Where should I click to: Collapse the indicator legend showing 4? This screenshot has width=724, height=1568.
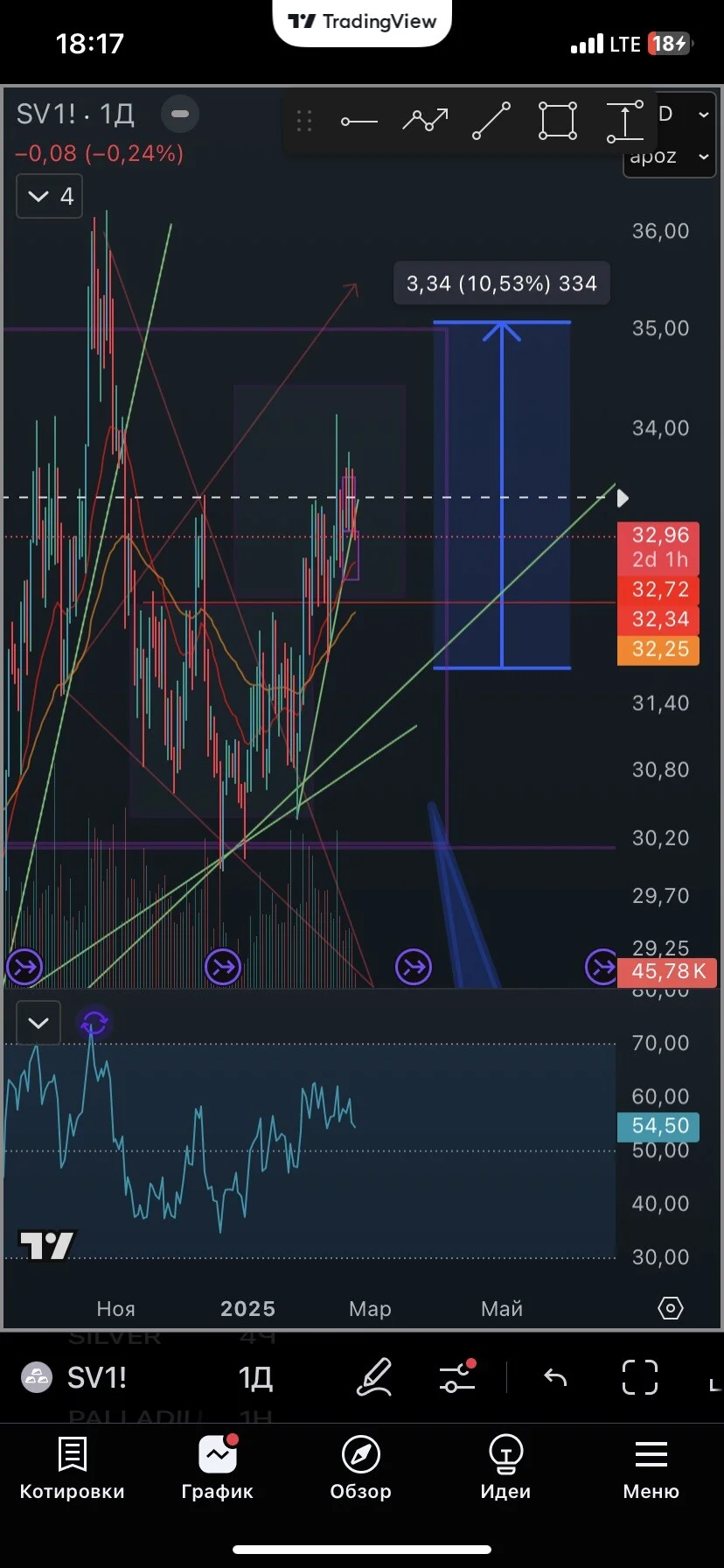(50, 196)
